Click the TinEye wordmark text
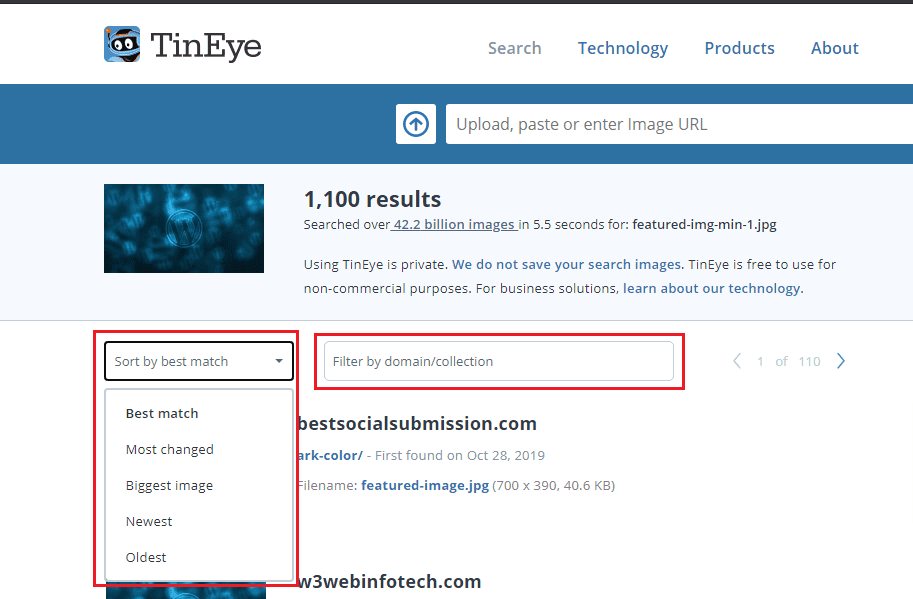This screenshot has height=599, width=913. pyautogui.click(x=206, y=45)
